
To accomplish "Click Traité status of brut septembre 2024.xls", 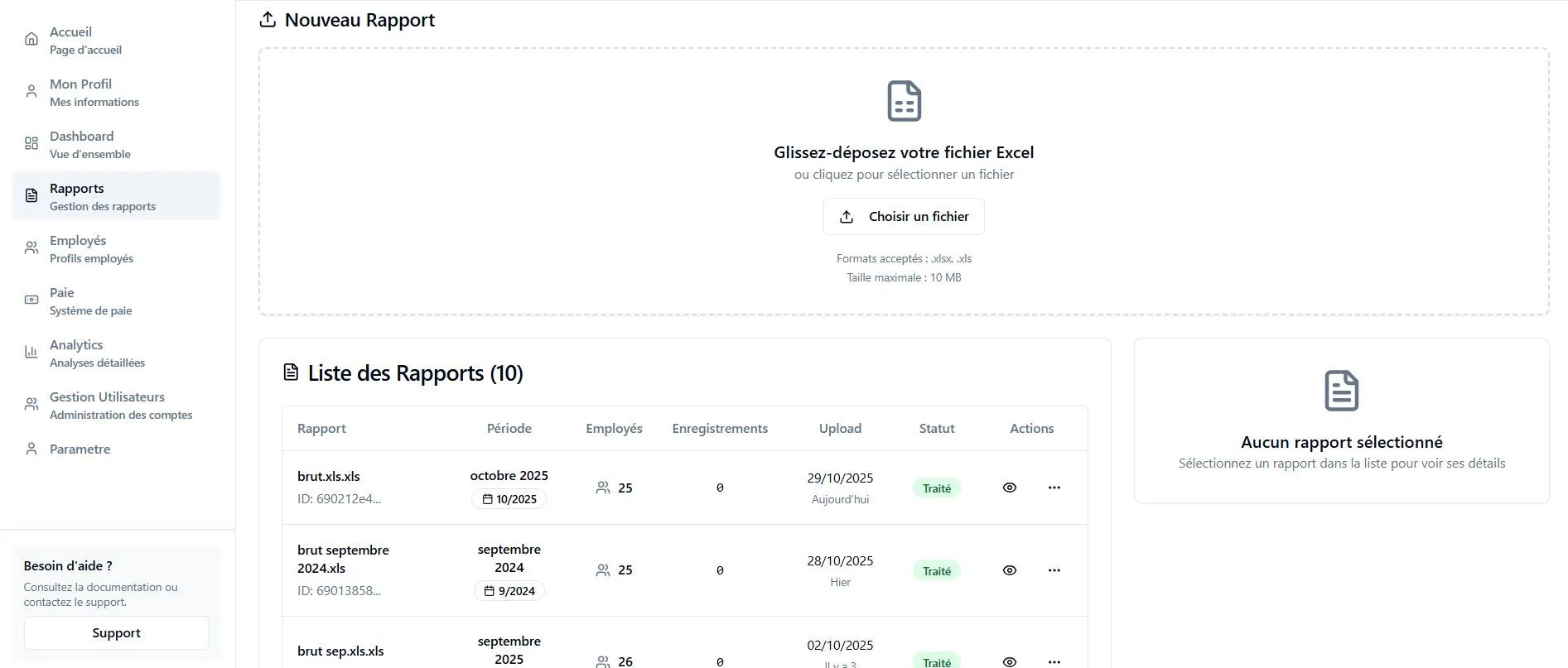I will [x=937, y=571].
